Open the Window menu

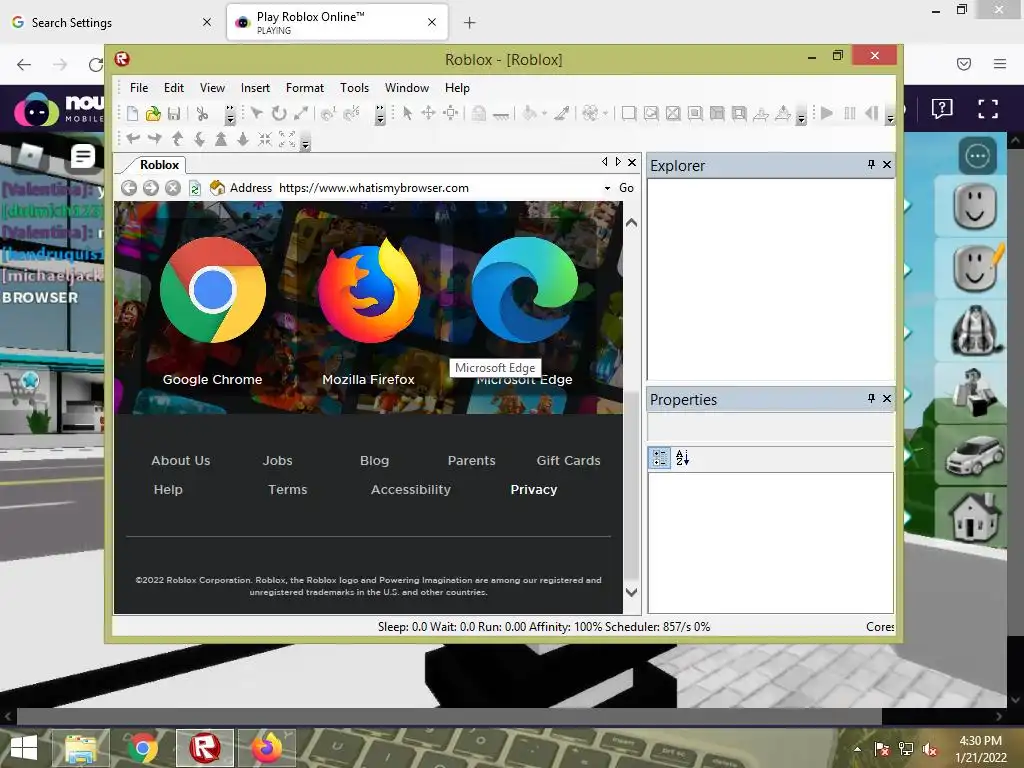(406, 88)
